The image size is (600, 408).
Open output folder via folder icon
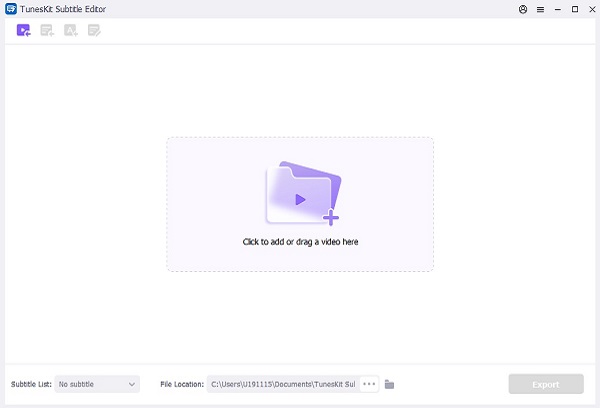390,384
